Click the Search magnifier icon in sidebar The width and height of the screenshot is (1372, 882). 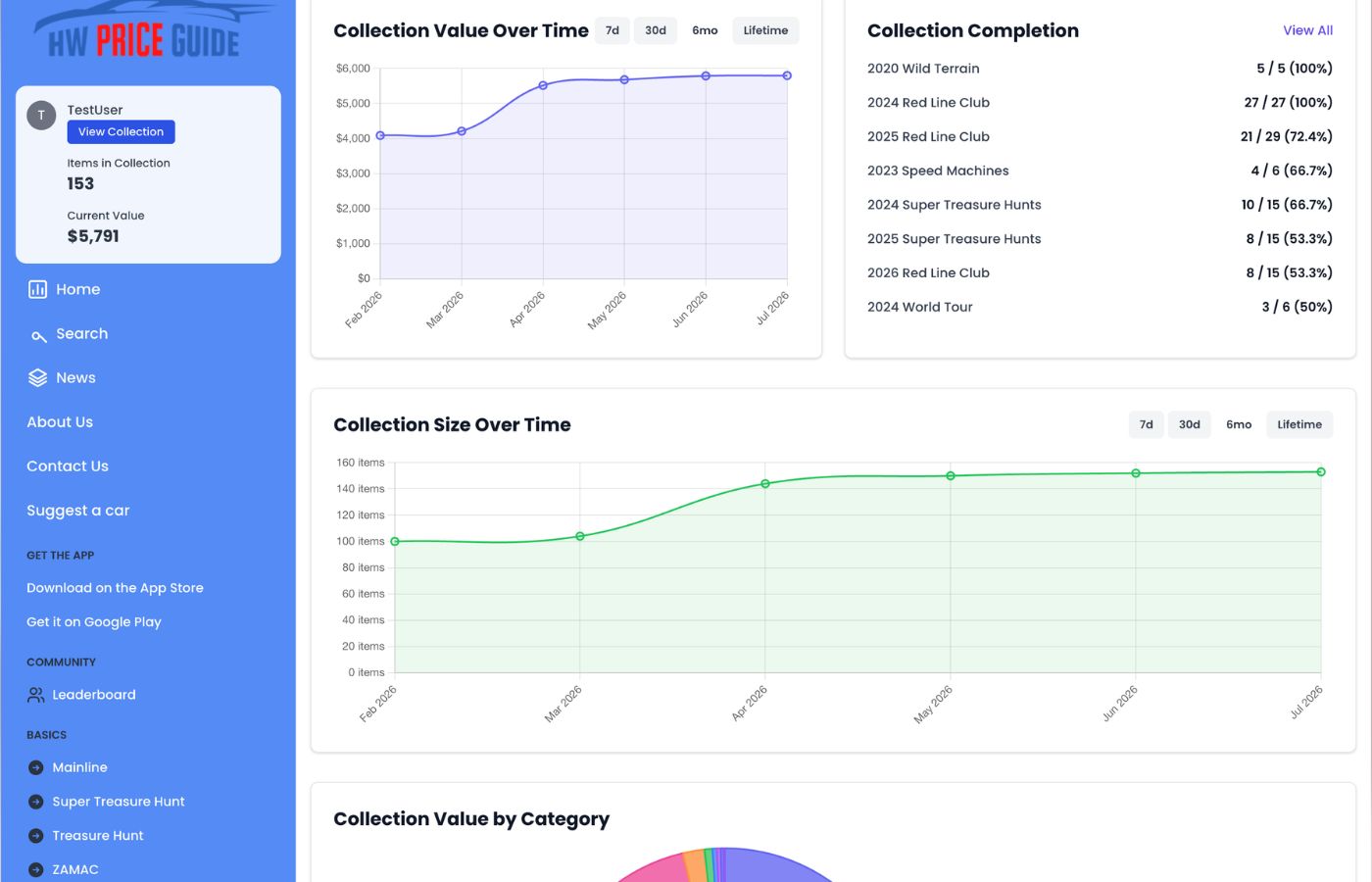38,335
